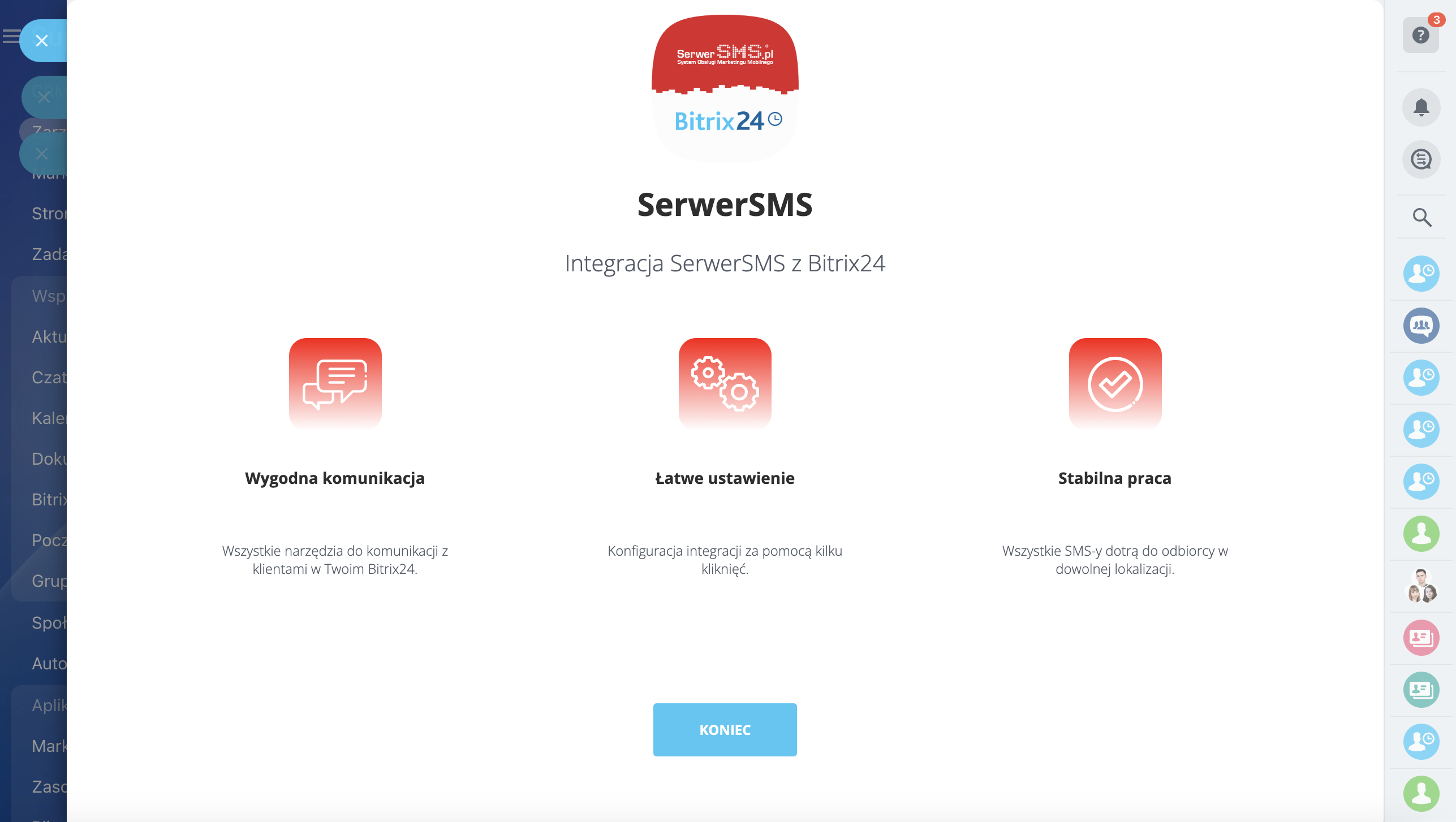The image size is (1456, 822).
Task: Click the KONIEC button
Action: pos(725,729)
